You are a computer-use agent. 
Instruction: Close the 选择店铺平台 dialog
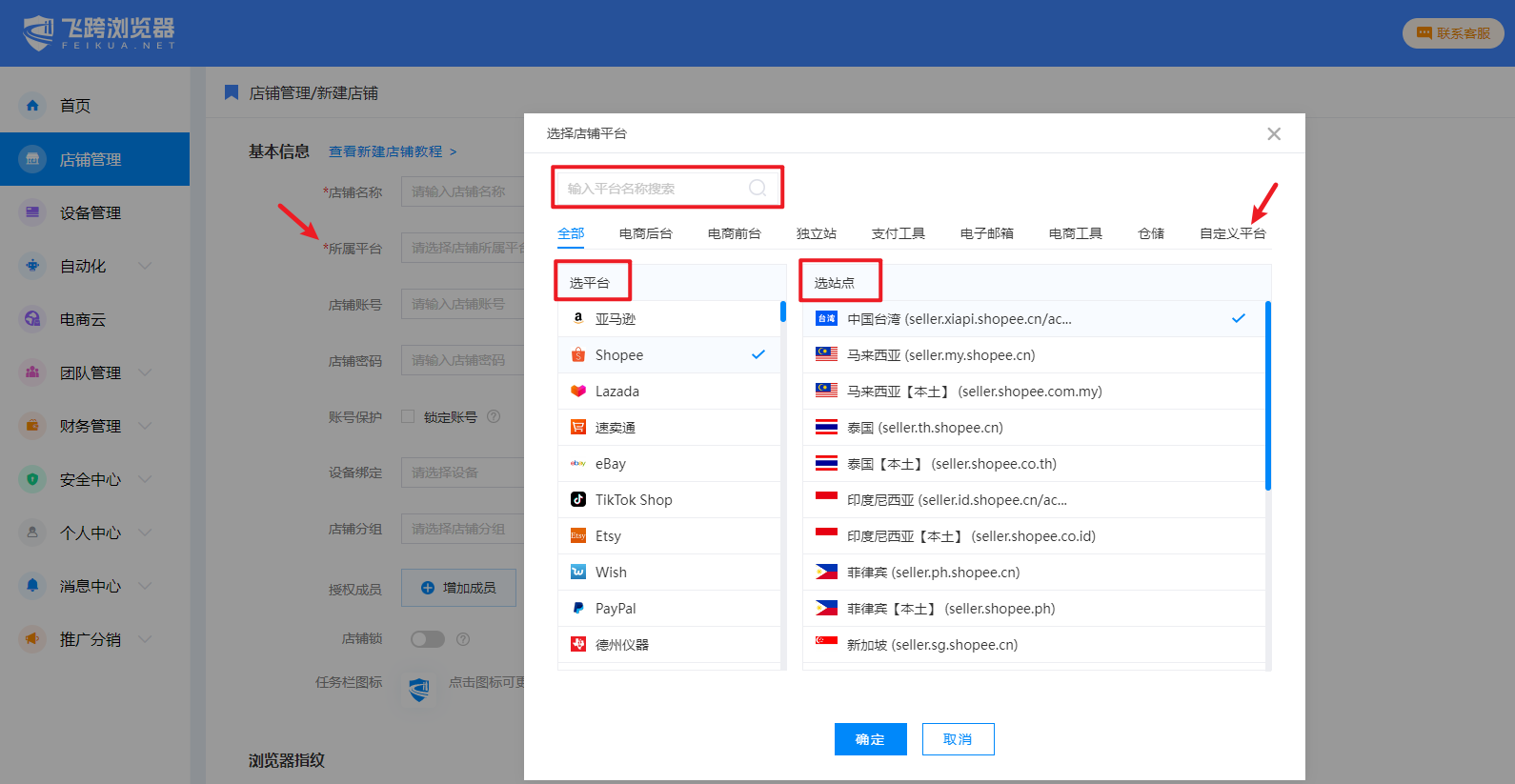tap(1274, 133)
